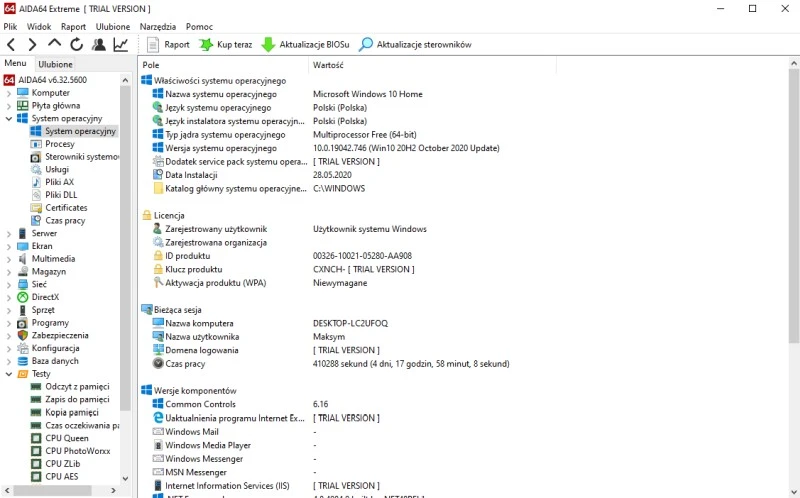Click the Back navigation arrow

(11, 44)
